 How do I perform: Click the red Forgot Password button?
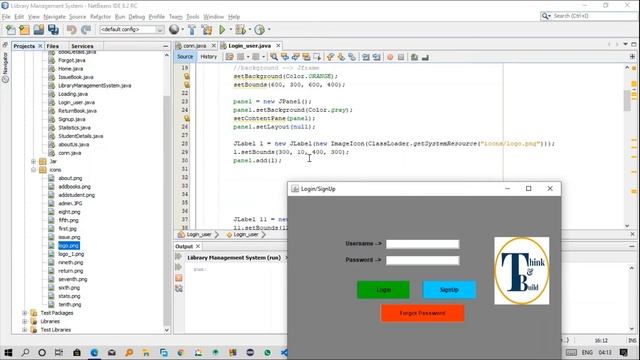point(422,313)
